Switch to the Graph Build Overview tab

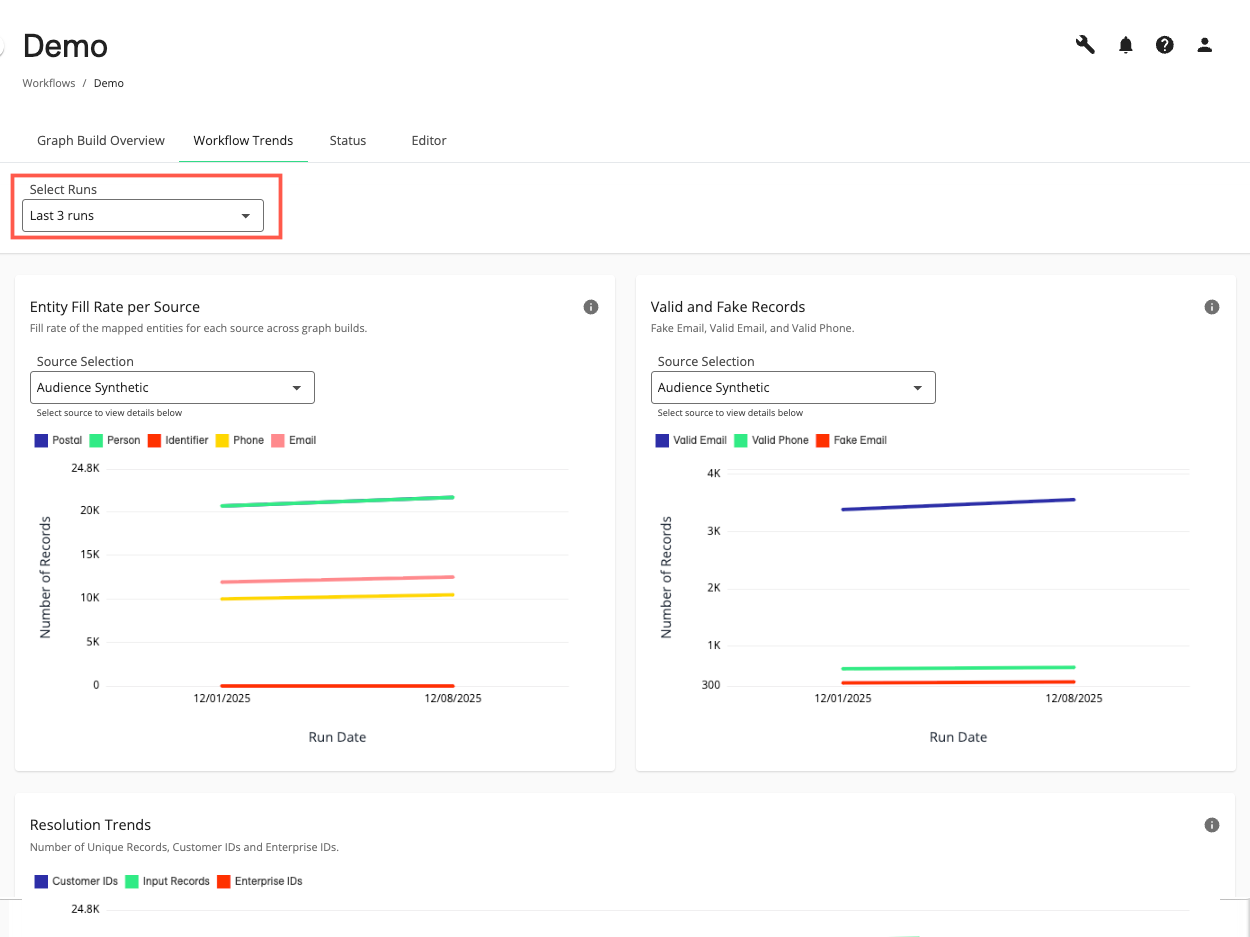click(x=100, y=140)
